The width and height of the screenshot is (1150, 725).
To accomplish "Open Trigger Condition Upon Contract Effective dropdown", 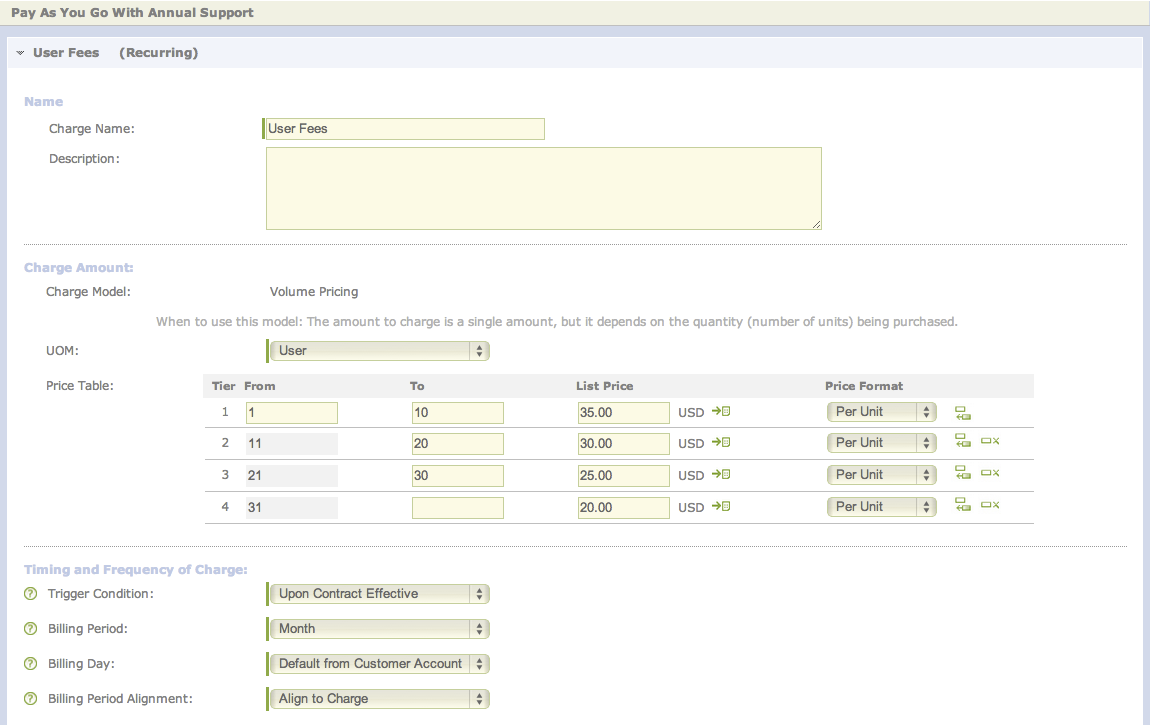I will click(x=379, y=594).
